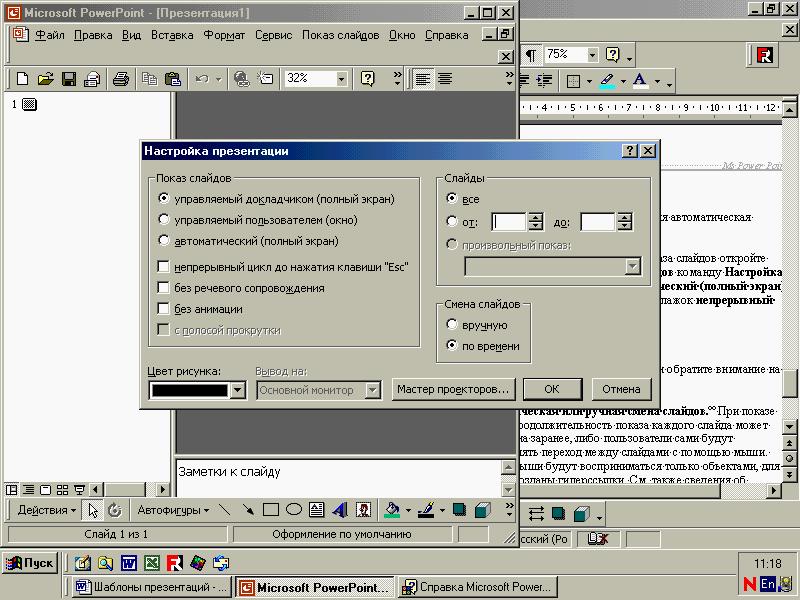
Task: Switch to Справка Microsoft PowerPoint taskbar button
Action: [479, 587]
